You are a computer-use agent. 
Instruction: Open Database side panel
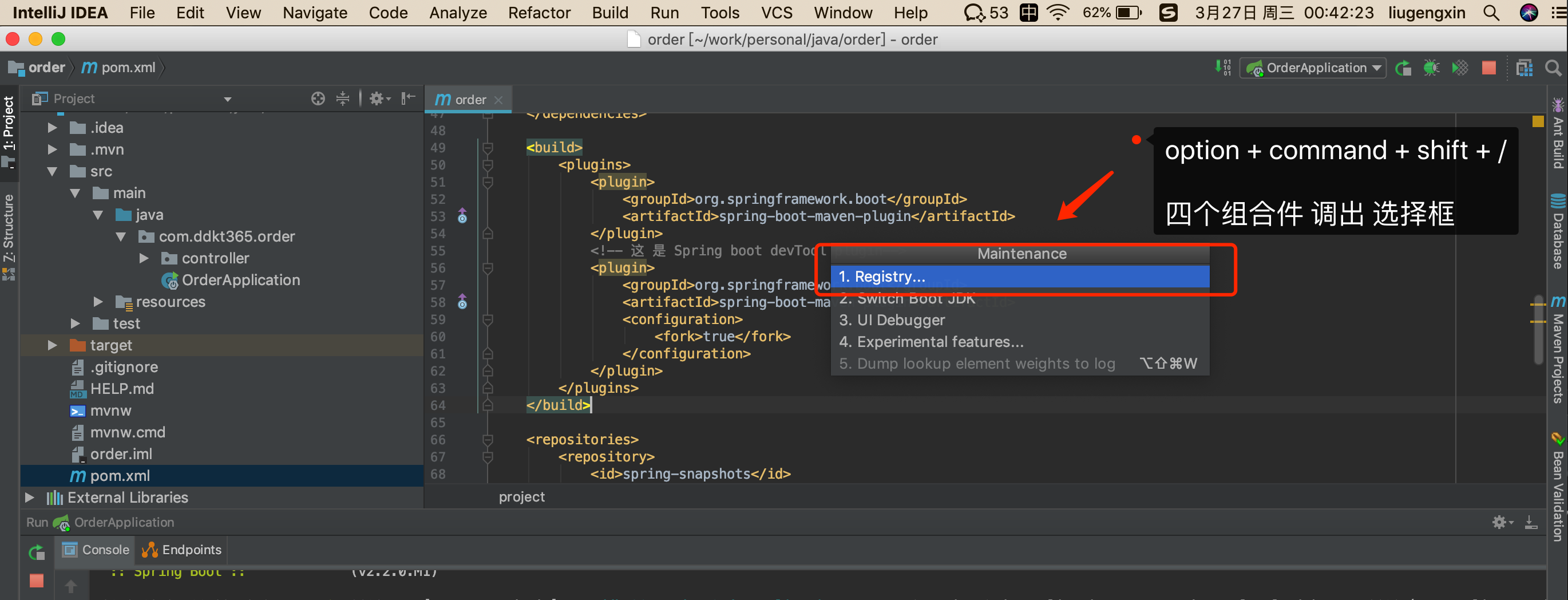pyautogui.click(x=1558, y=231)
